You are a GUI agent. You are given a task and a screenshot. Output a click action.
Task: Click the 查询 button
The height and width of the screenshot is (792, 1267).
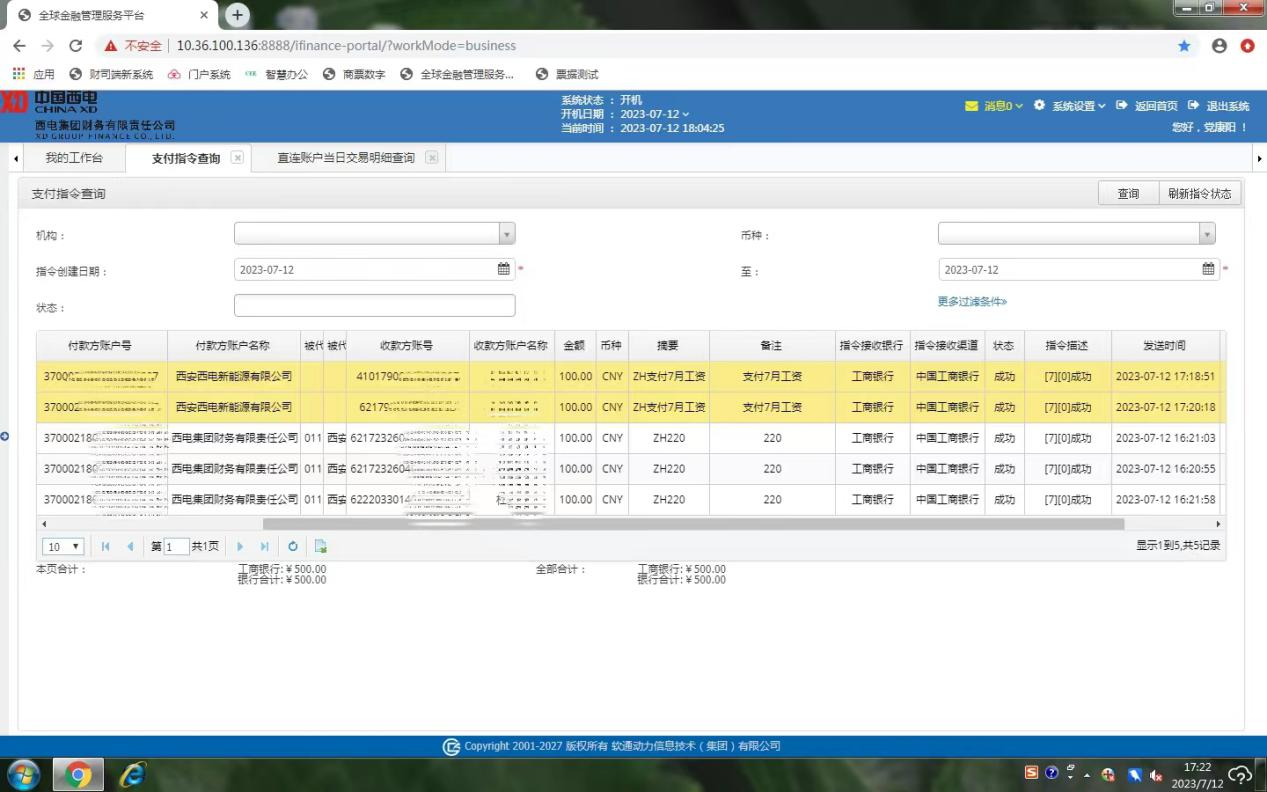point(1128,194)
